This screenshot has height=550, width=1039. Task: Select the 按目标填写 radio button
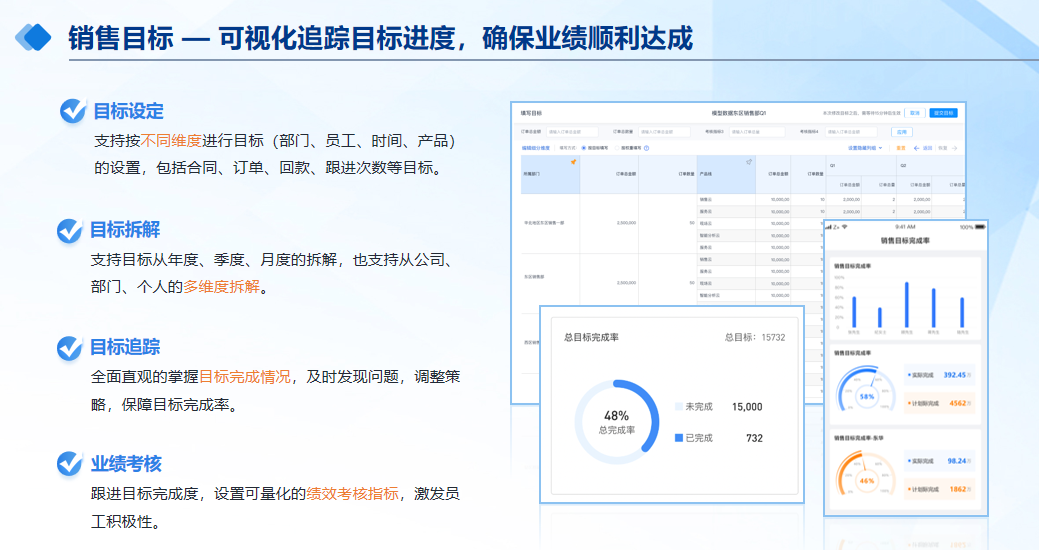tap(583, 148)
